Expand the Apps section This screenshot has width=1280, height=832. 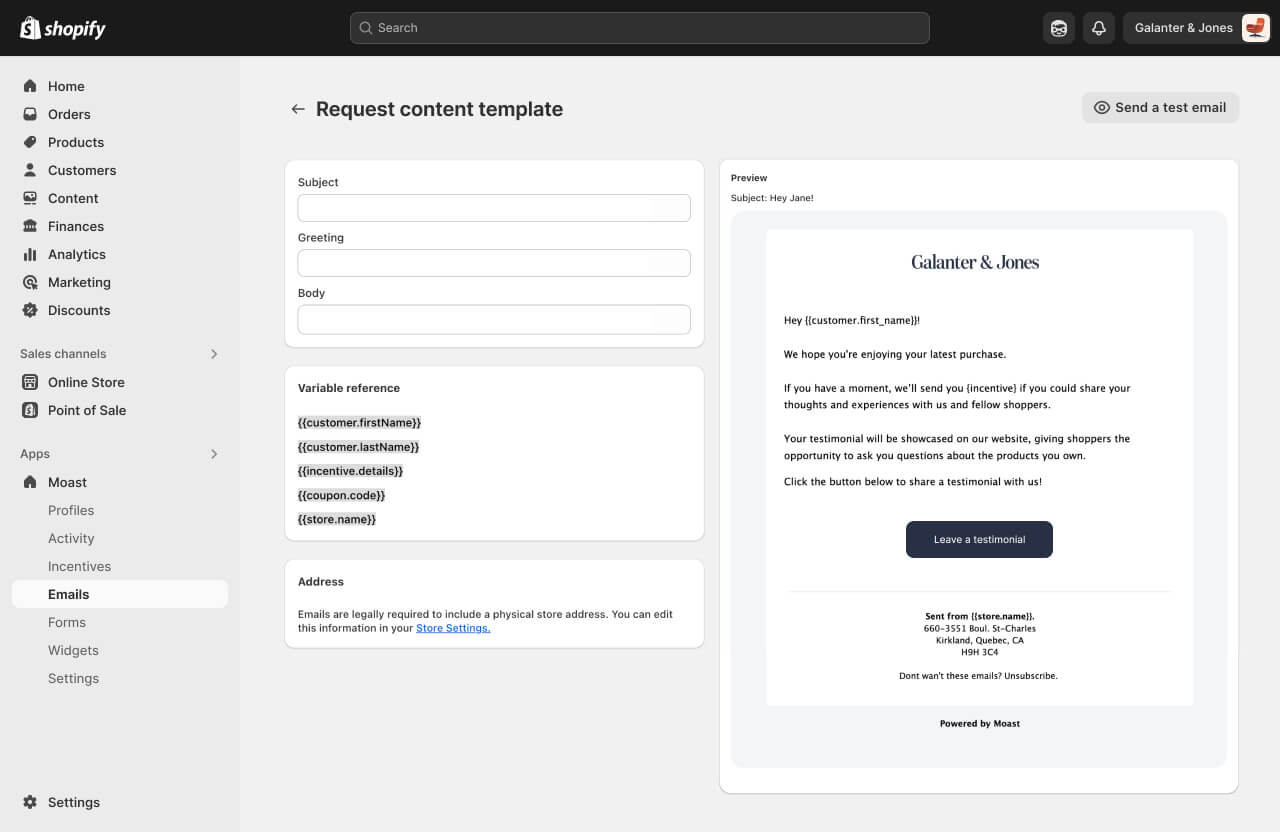[213, 453]
